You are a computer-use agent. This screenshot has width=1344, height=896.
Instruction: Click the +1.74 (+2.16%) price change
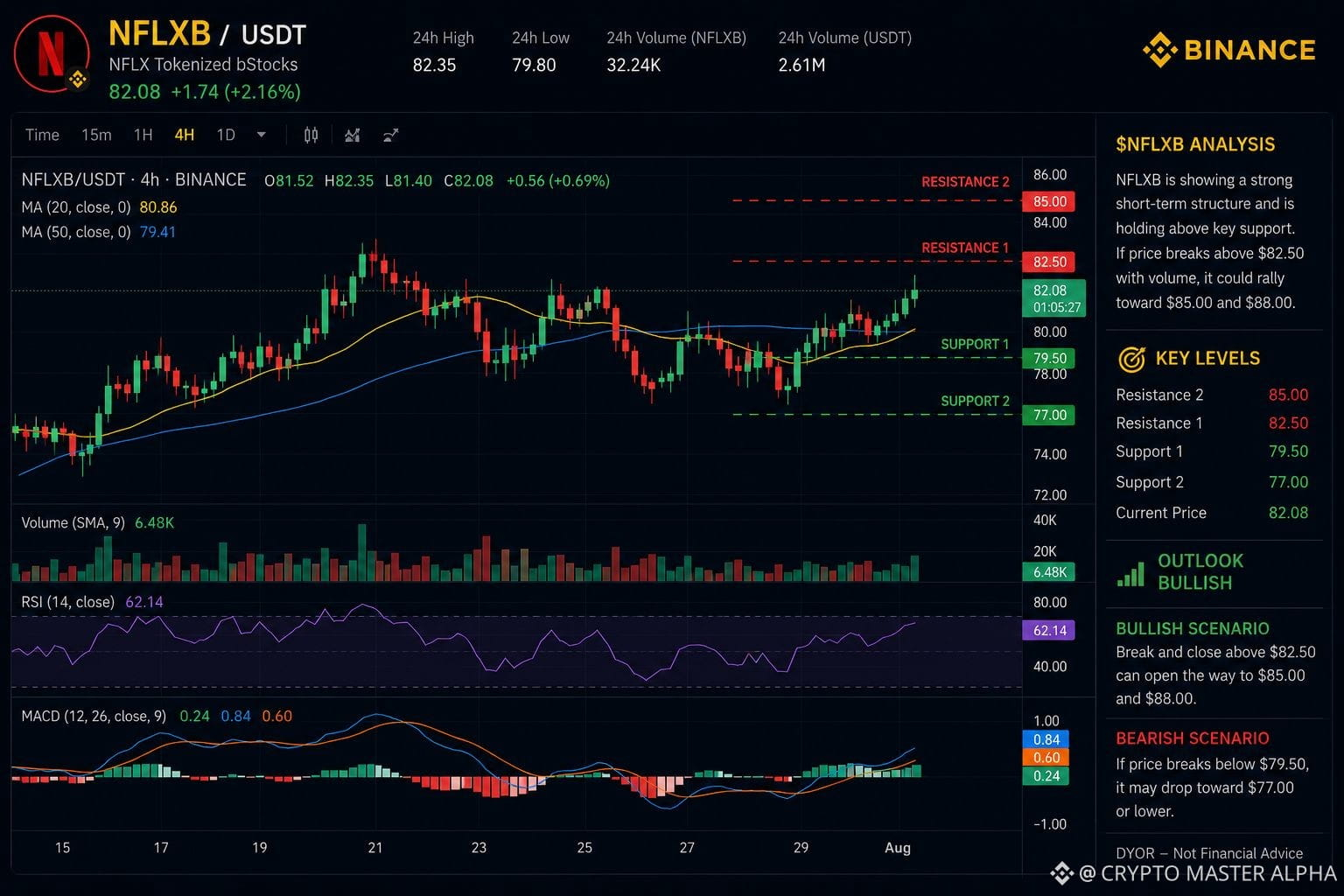coord(235,92)
